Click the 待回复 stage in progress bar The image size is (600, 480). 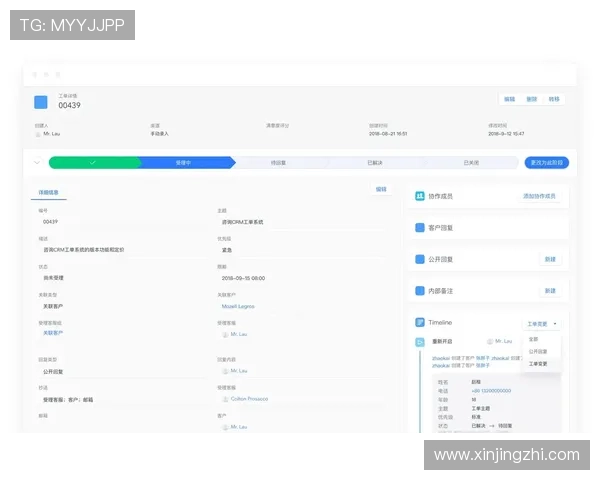coord(279,162)
